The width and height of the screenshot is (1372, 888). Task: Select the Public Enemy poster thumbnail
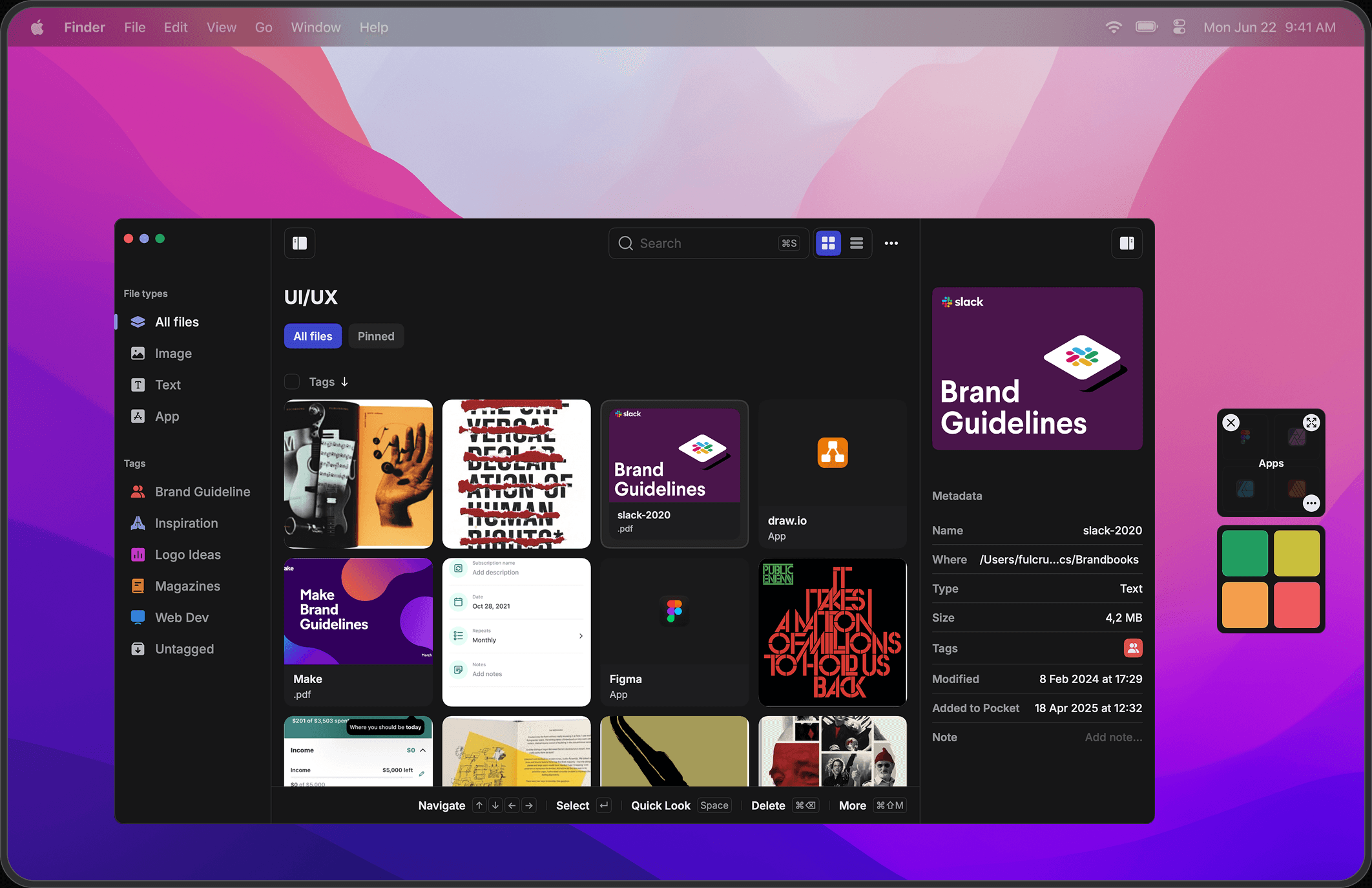[x=833, y=632]
